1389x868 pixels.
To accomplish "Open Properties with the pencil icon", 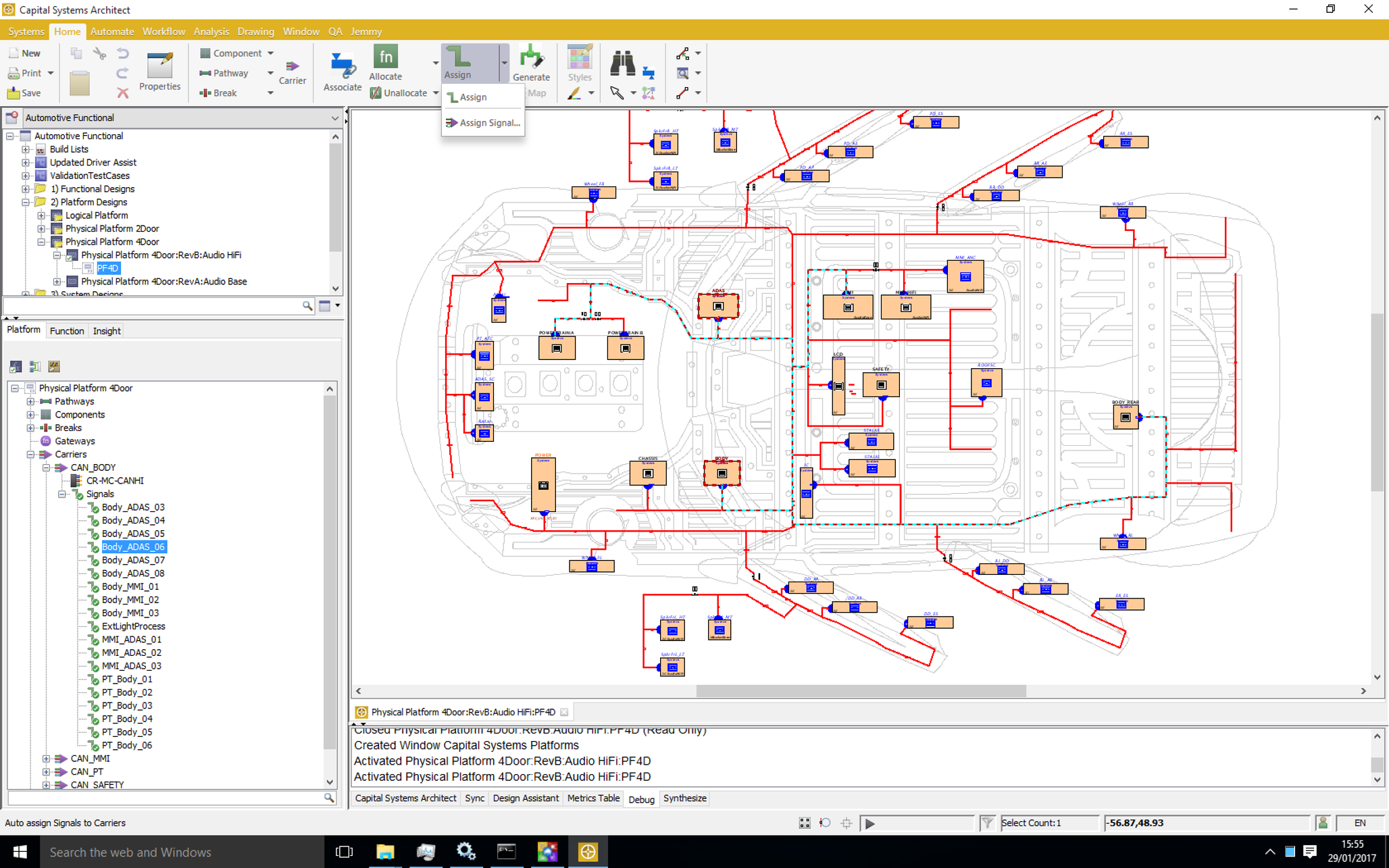I will [160, 68].
